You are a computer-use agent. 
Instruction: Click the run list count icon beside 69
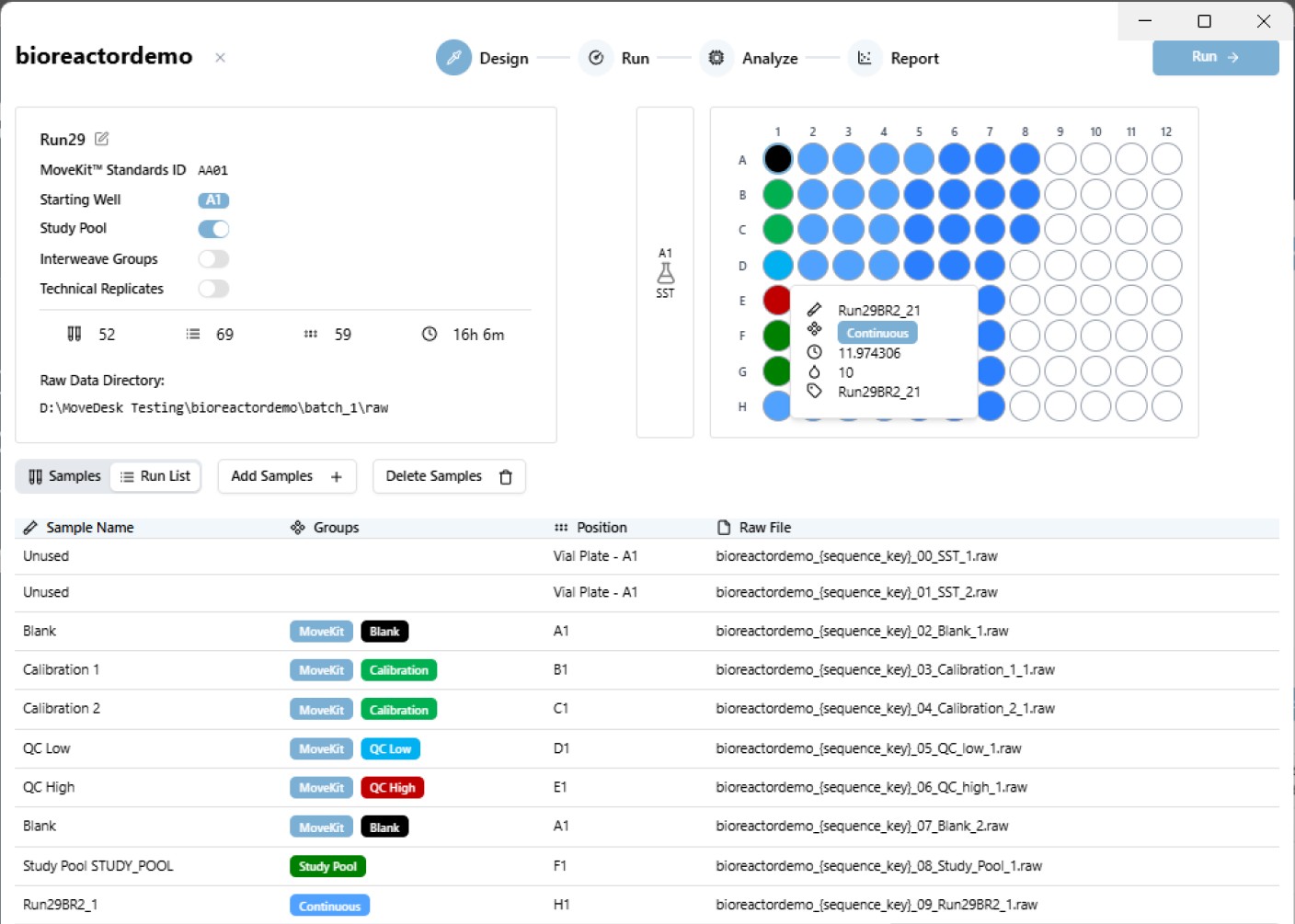(193, 334)
